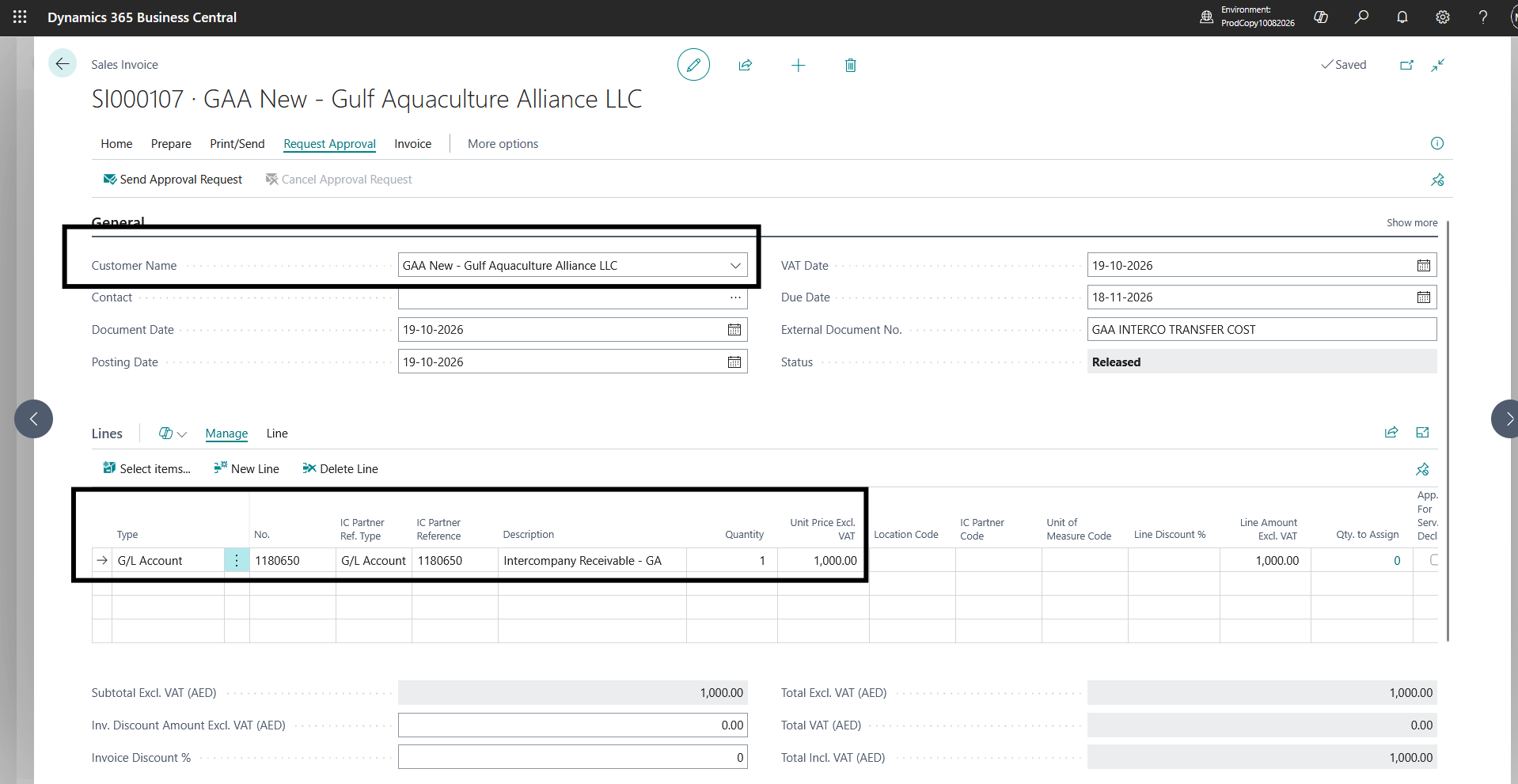Click Type cell G/L Account
The image size is (1518, 784).
click(168, 560)
